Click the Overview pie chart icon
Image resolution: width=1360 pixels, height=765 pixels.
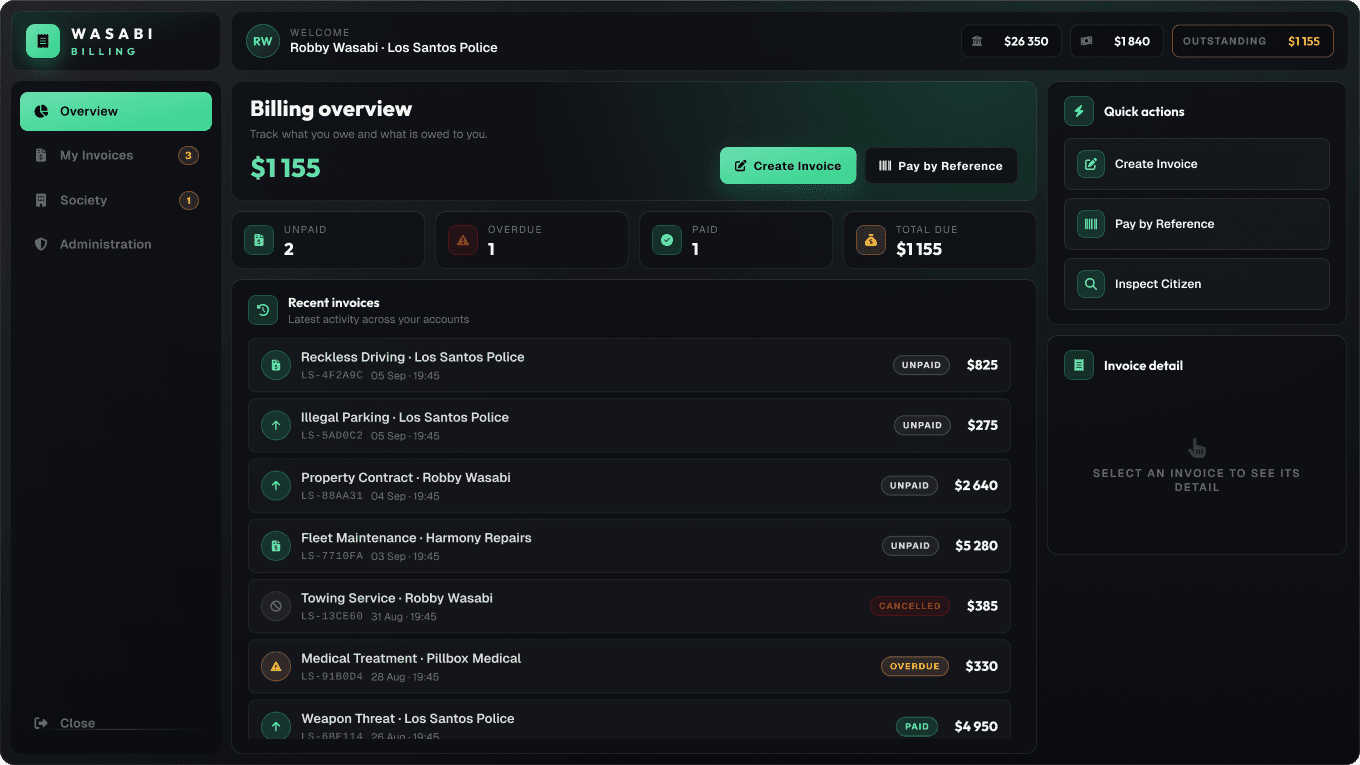(41, 111)
